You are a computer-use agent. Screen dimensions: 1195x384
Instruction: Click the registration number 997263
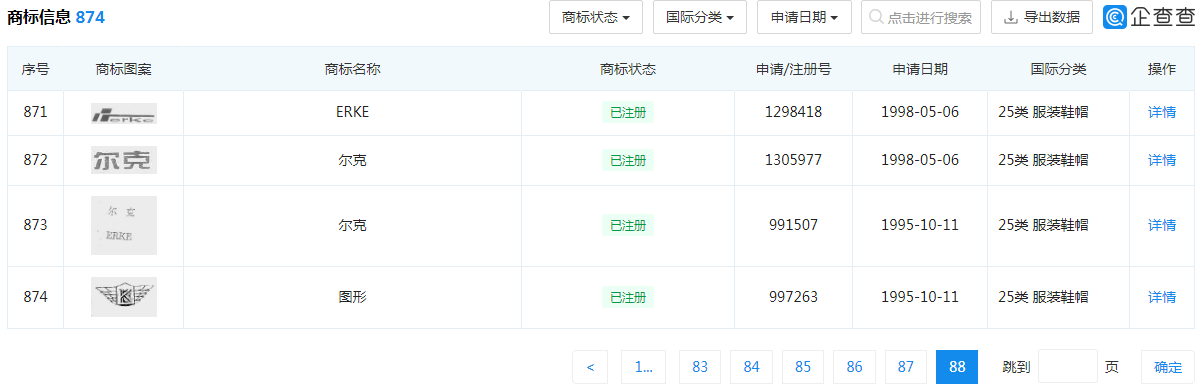793,297
